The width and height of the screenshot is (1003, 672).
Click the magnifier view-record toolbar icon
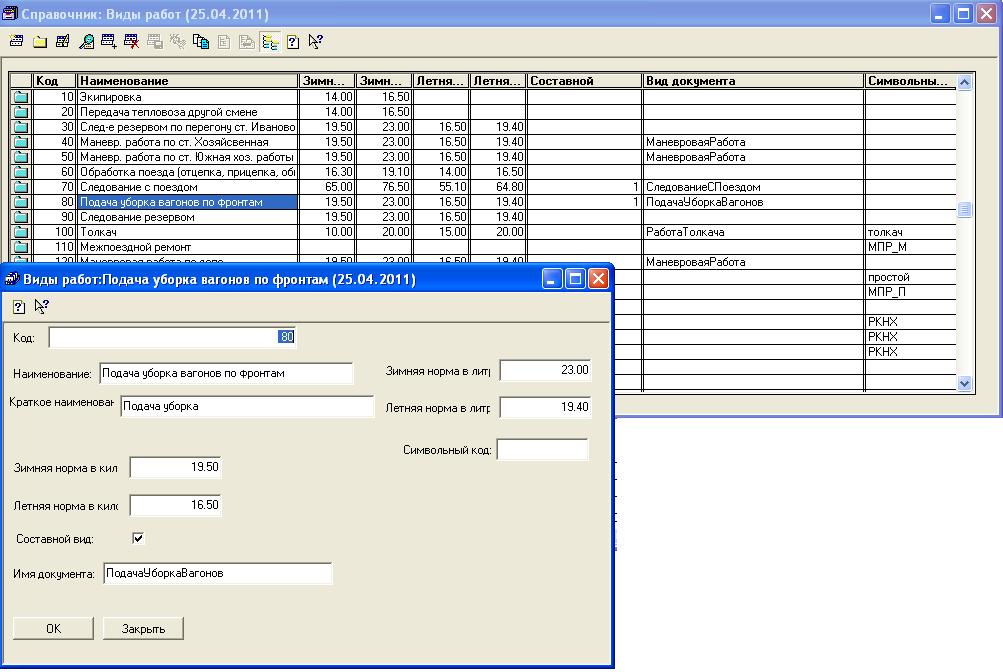coord(86,42)
